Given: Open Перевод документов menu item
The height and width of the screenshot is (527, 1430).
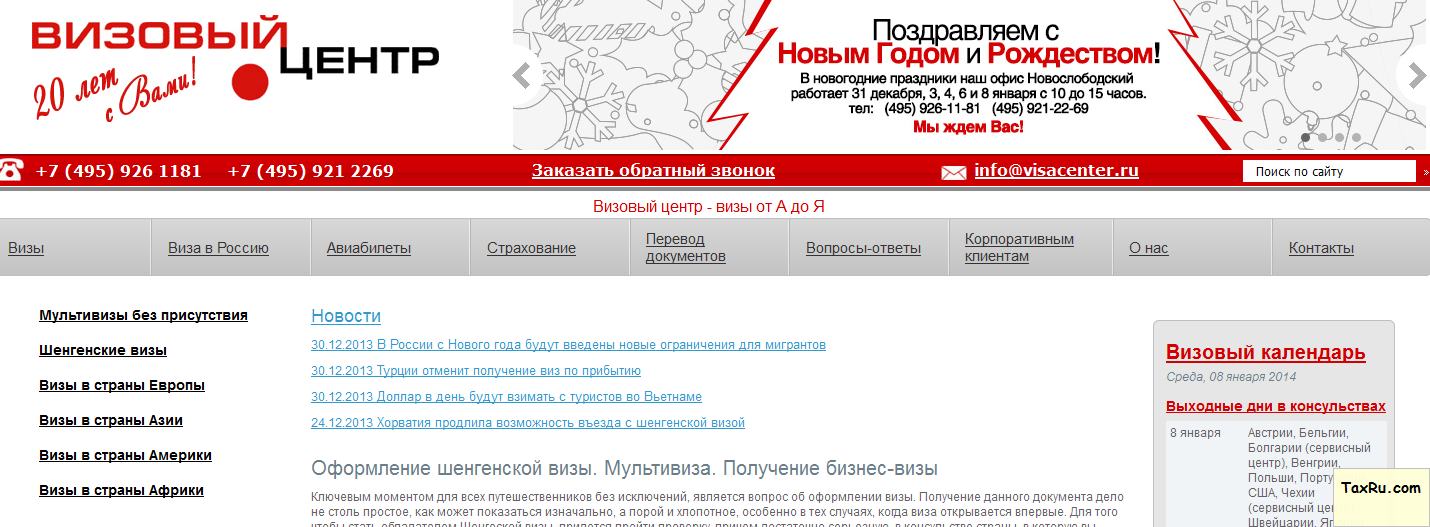Looking at the screenshot, I should (685, 248).
